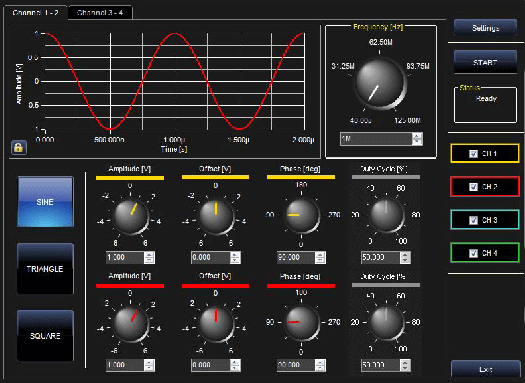The width and height of the screenshot is (525, 383).
Task: Click the 125.00M frequency scale label
Action: coord(407,120)
